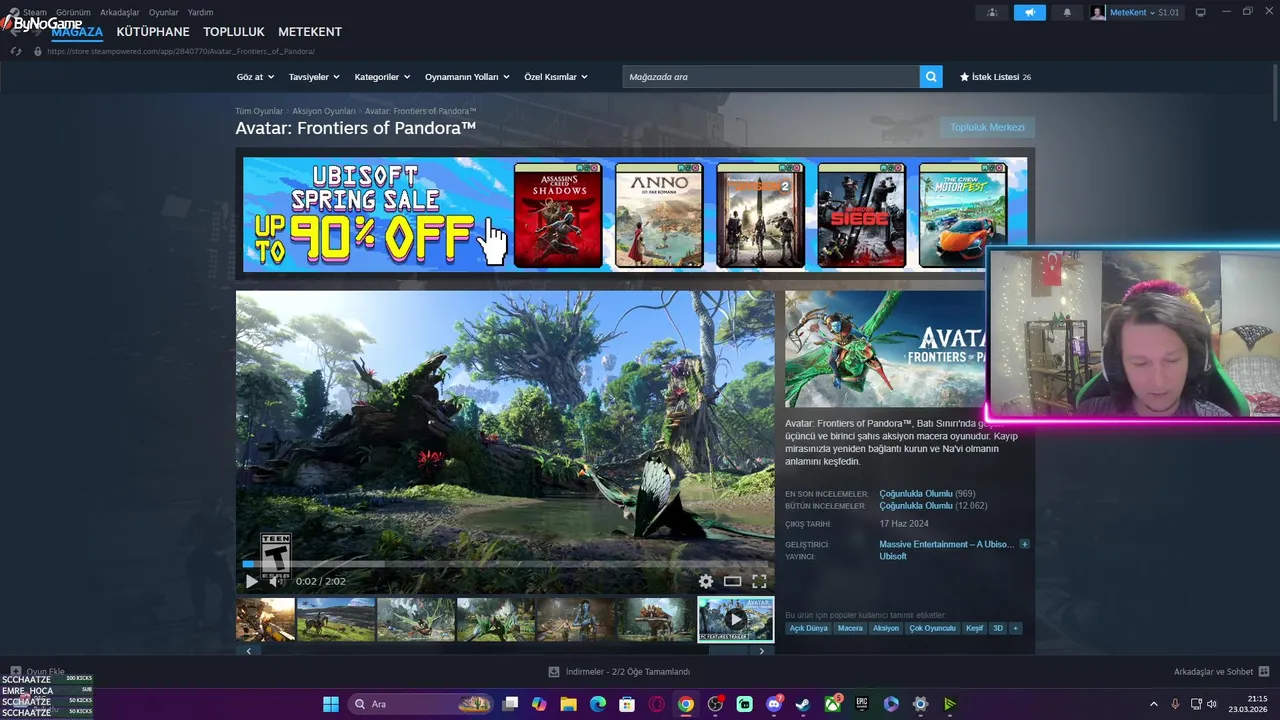Open the Arkadaşlar menu
Viewport: 1280px width, 720px height.
120,12
